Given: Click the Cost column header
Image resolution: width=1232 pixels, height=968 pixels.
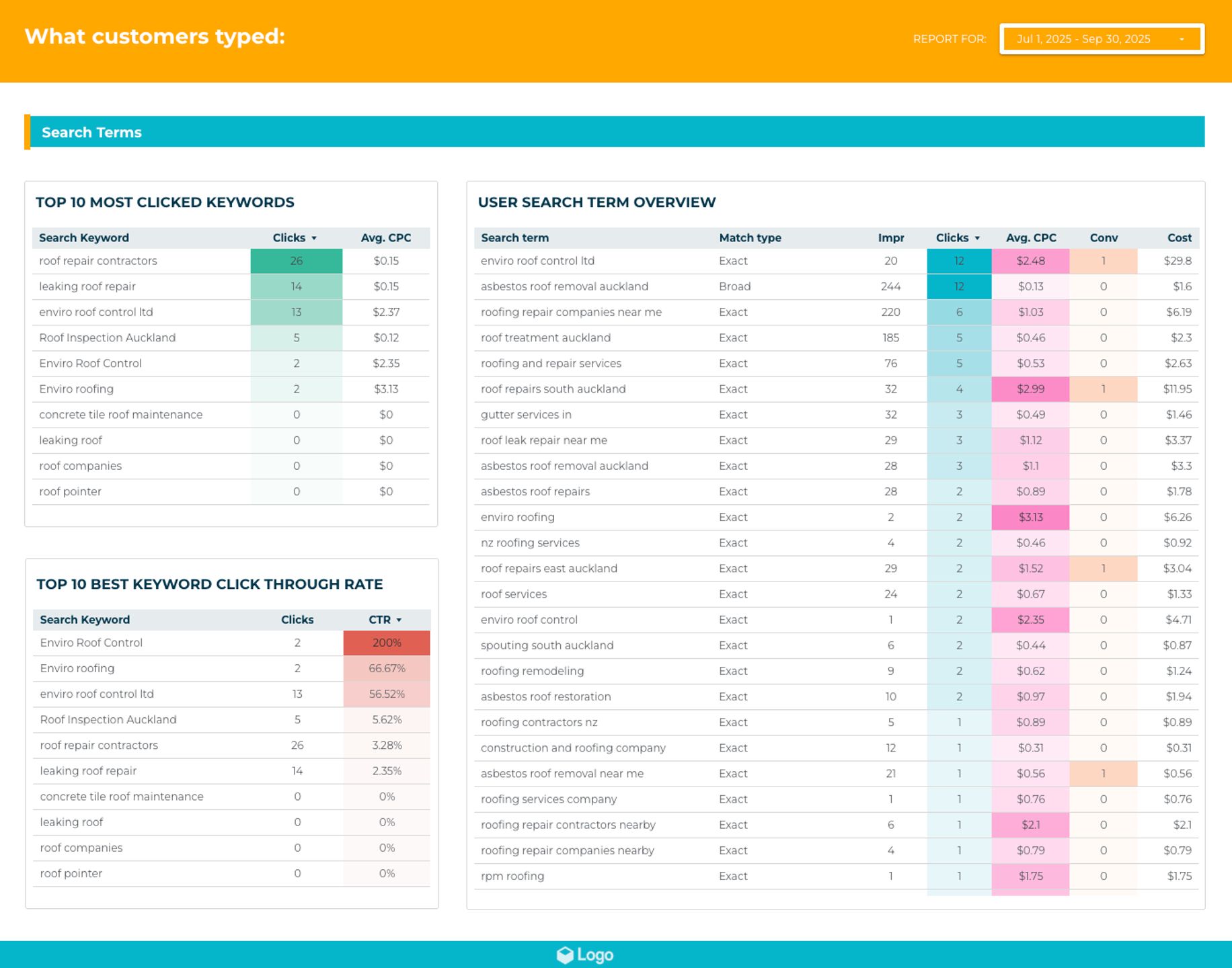Looking at the screenshot, I should tap(1180, 238).
